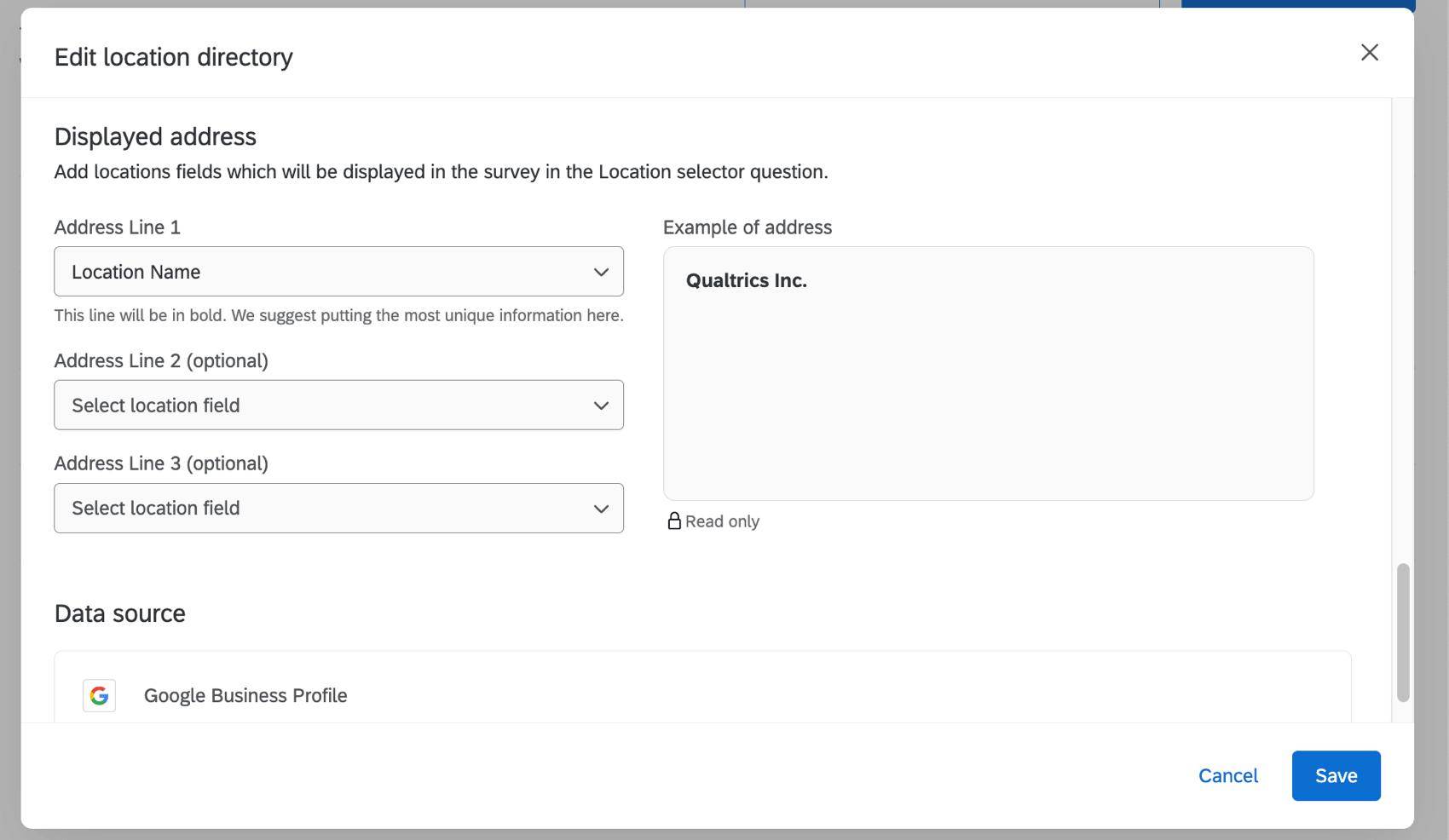Click the Edit location directory title
This screenshot has width=1449, height=840.
(173, 56)
